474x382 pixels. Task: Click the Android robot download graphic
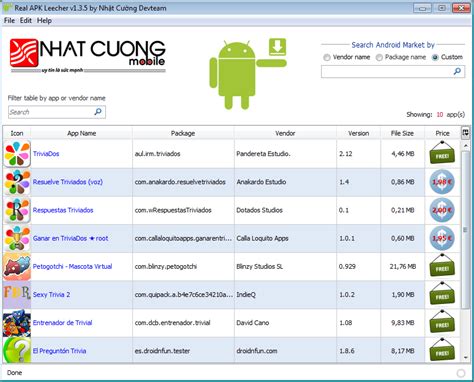coord(247,74)
